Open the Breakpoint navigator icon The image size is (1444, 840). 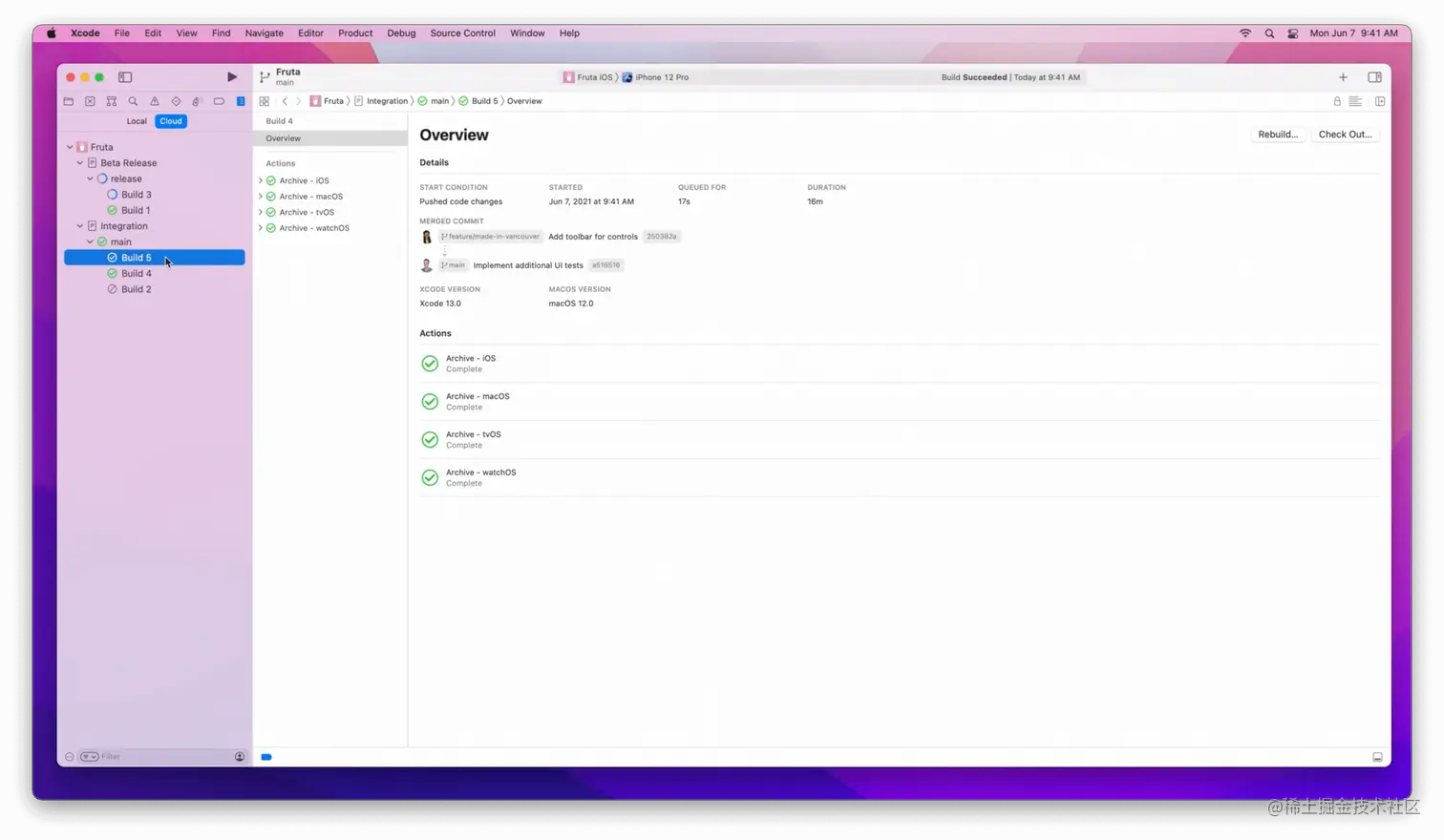tap(219, 101)
